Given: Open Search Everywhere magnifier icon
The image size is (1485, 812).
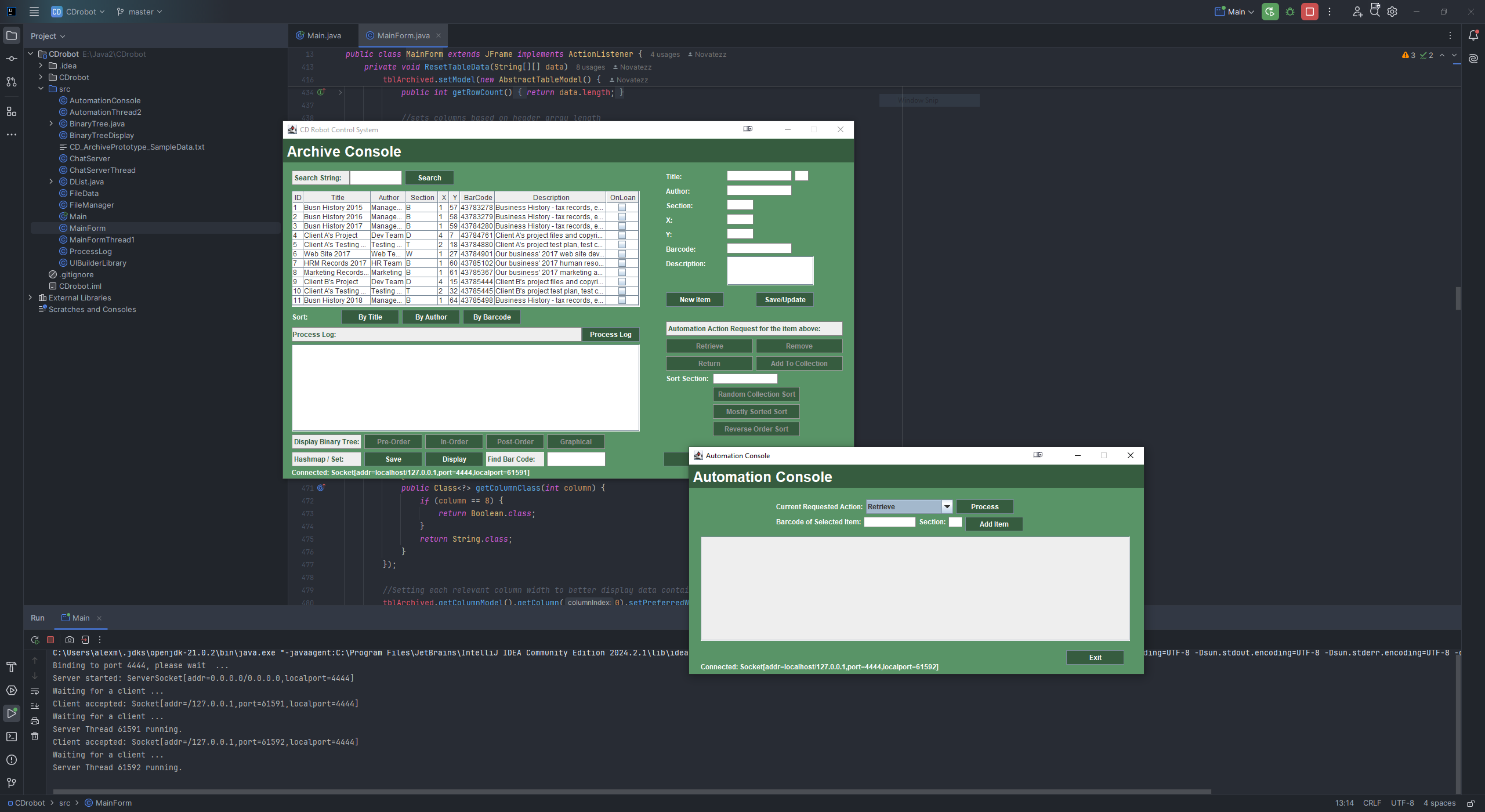Looking at the screenshot, I should pyautogui.click(x=1375, y=12).
